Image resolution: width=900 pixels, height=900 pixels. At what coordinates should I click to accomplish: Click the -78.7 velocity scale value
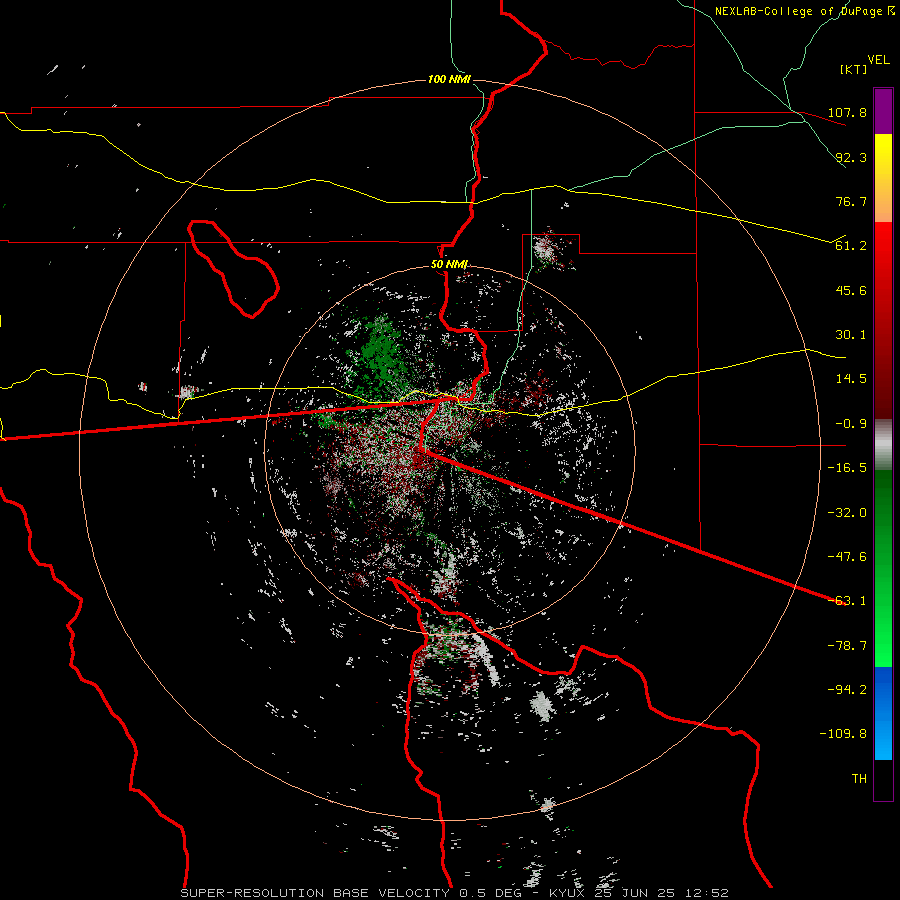tap(847, 646)
